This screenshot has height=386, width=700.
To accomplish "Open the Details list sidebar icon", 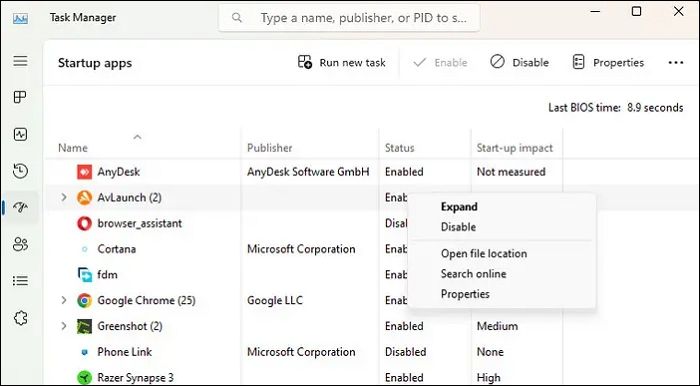I will click(21, 281).
